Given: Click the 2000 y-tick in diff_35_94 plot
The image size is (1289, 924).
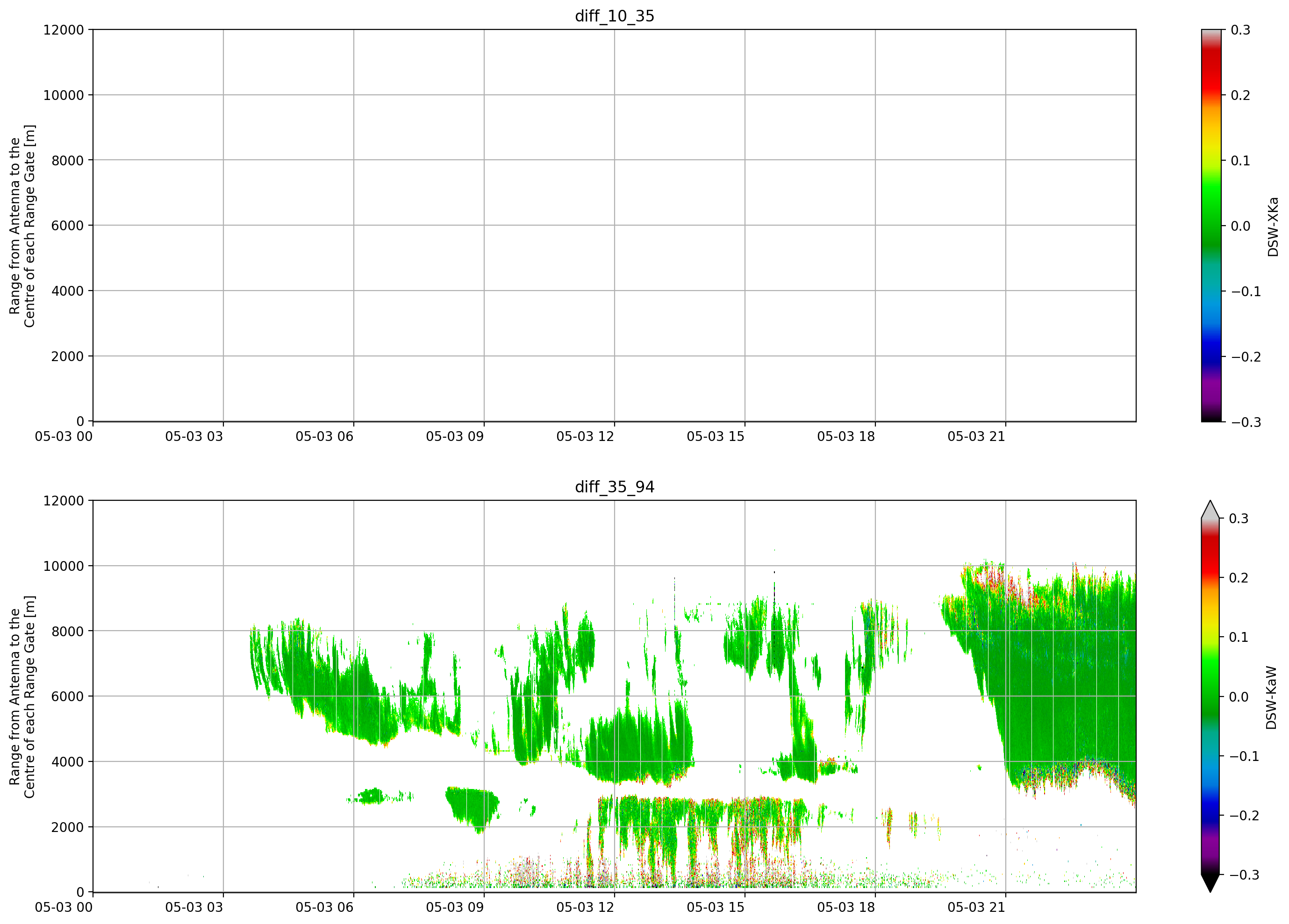Looking at the screenshot, I should coord(68,827).
